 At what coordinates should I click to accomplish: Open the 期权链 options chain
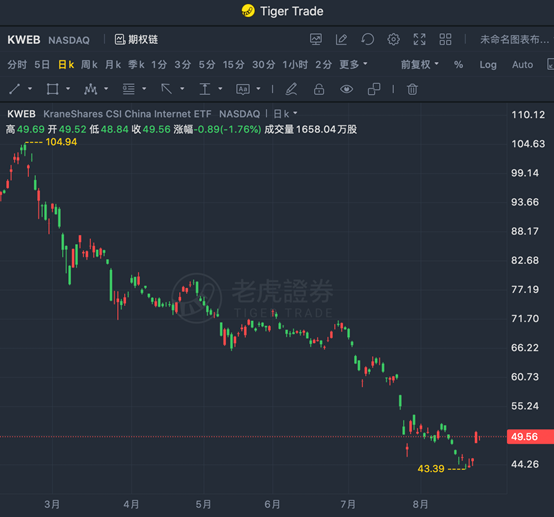click(x=136, y=40)
